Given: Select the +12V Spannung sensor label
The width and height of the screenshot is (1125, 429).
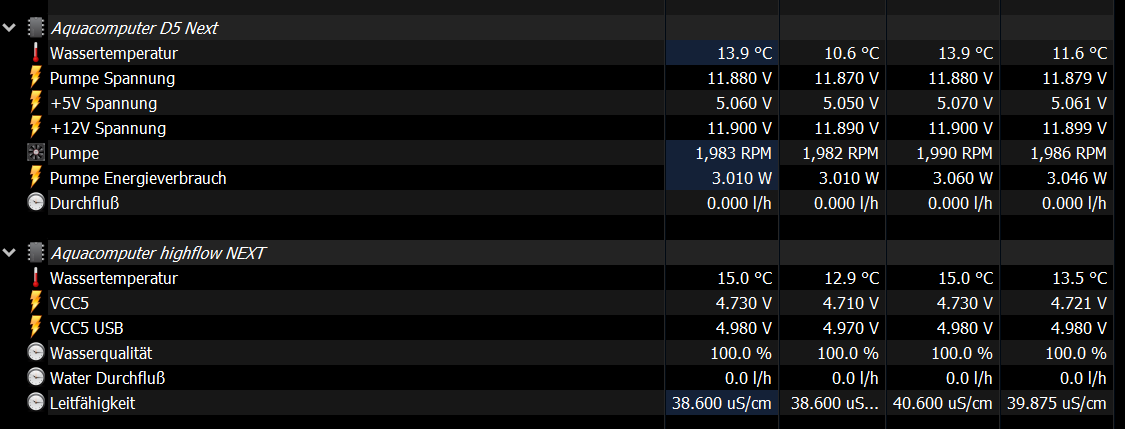Looking at the screenshot, I should (108, 129).
